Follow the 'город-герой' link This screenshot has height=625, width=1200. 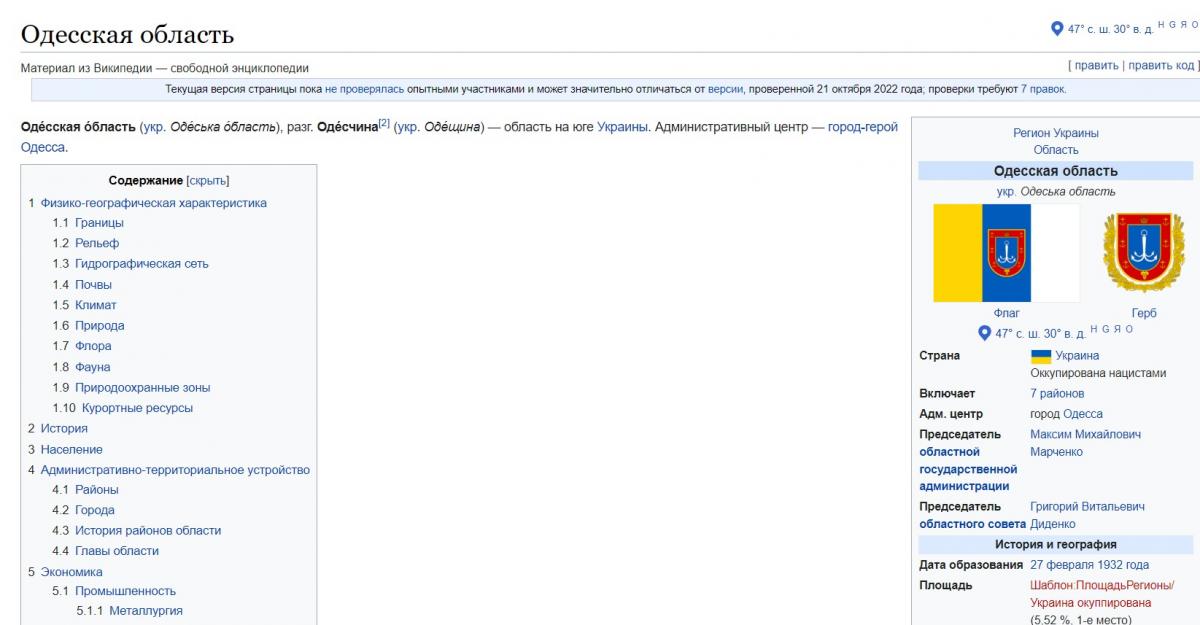click(862, 127)
